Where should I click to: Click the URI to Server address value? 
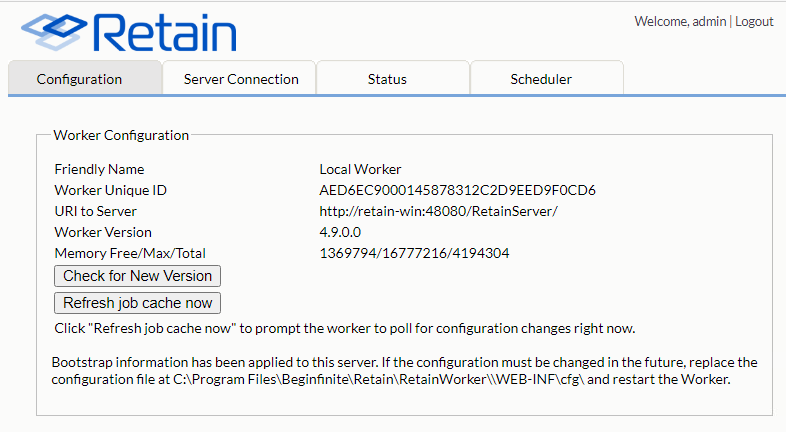click(438, 211)
